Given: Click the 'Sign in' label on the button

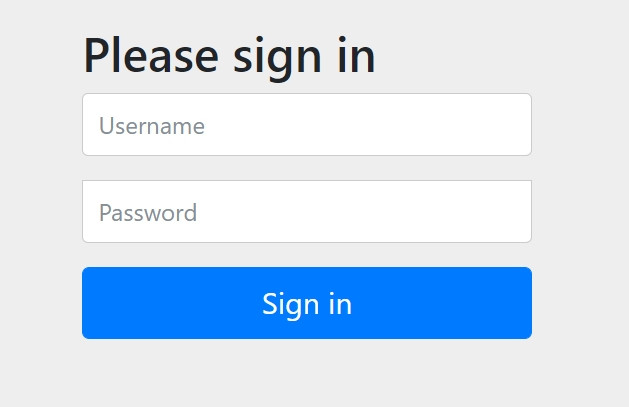Looking at the screenshot, I should click(307, 305).
